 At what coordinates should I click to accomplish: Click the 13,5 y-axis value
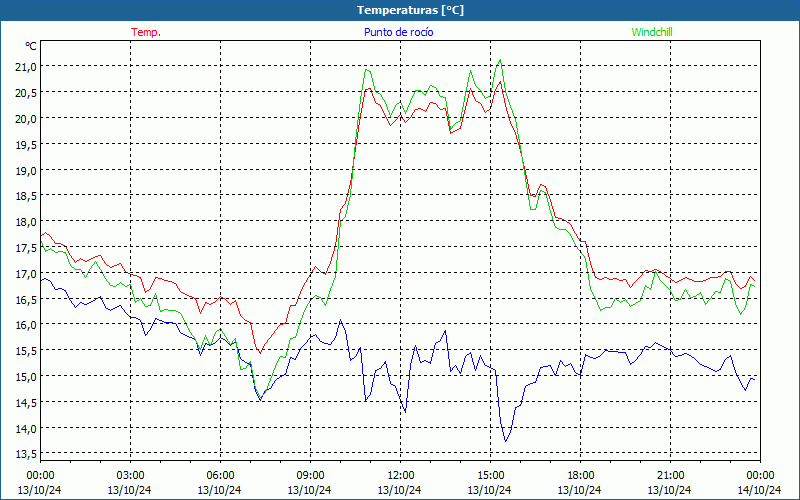pos(26,454)
